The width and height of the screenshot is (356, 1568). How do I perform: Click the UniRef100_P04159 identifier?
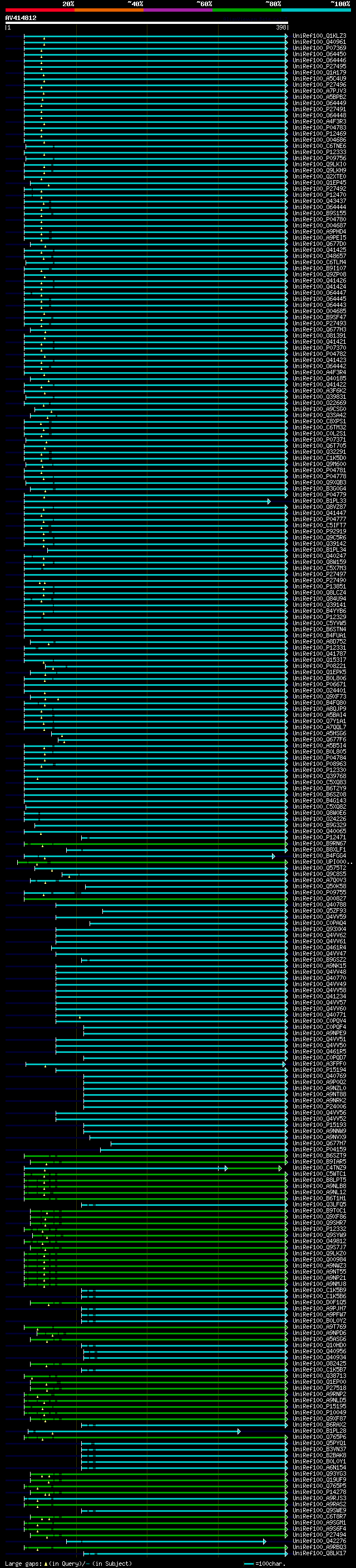(319, 1149)
